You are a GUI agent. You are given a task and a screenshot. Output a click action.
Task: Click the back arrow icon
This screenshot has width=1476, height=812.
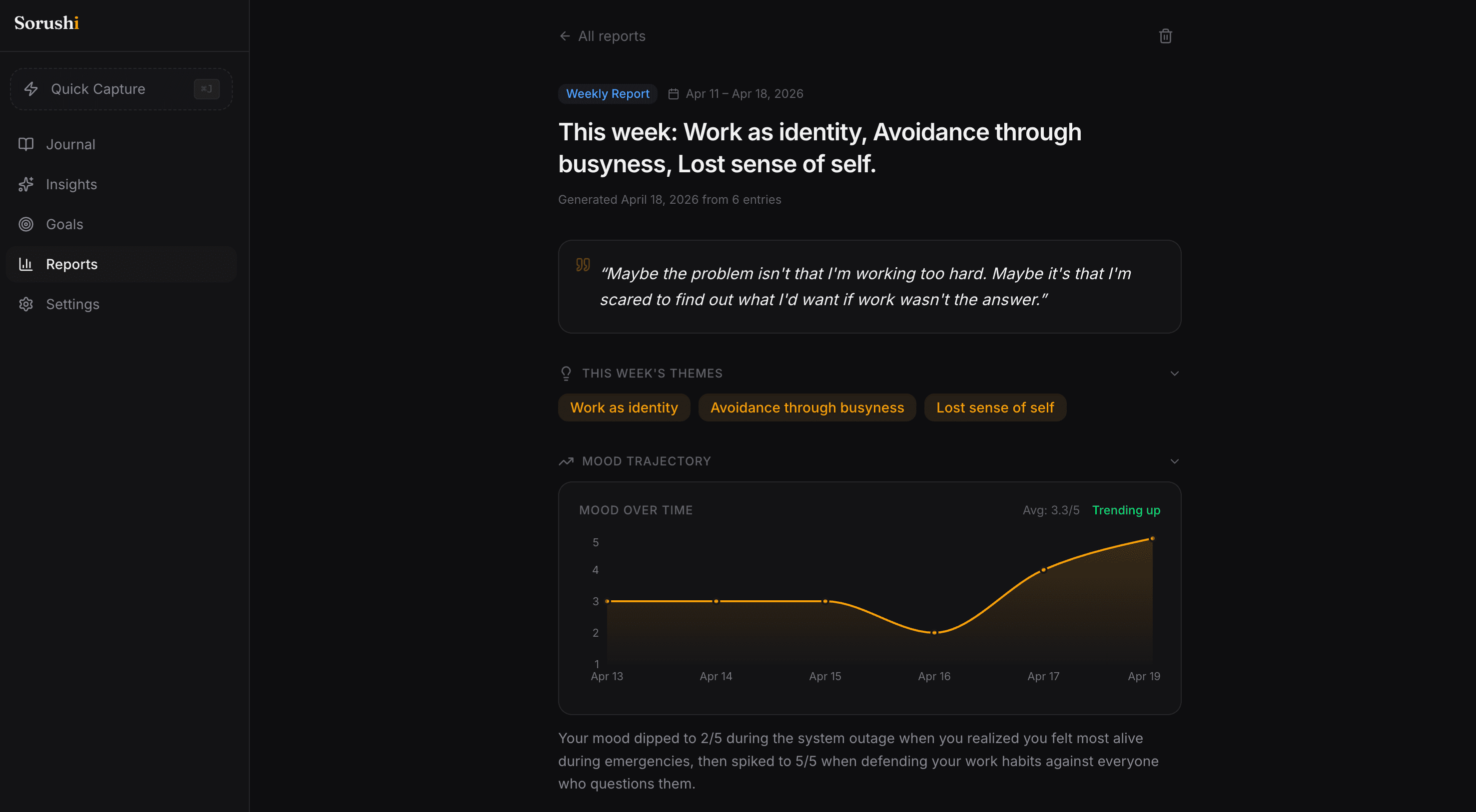565,36
